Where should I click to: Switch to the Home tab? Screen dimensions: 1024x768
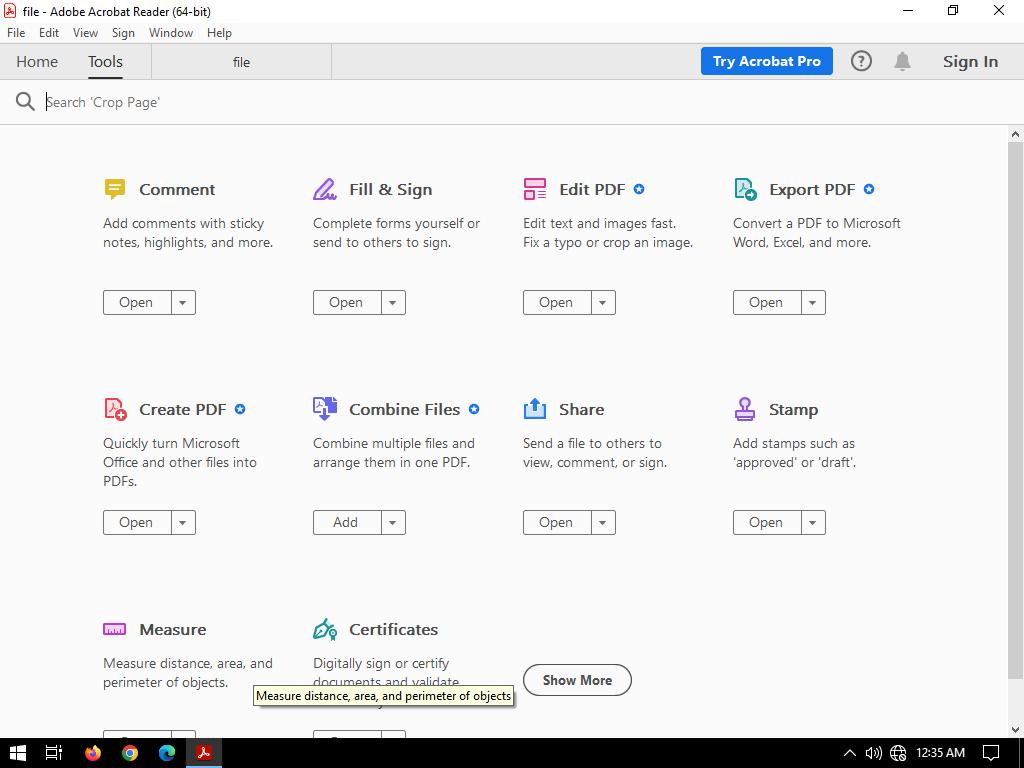(37, 62)
